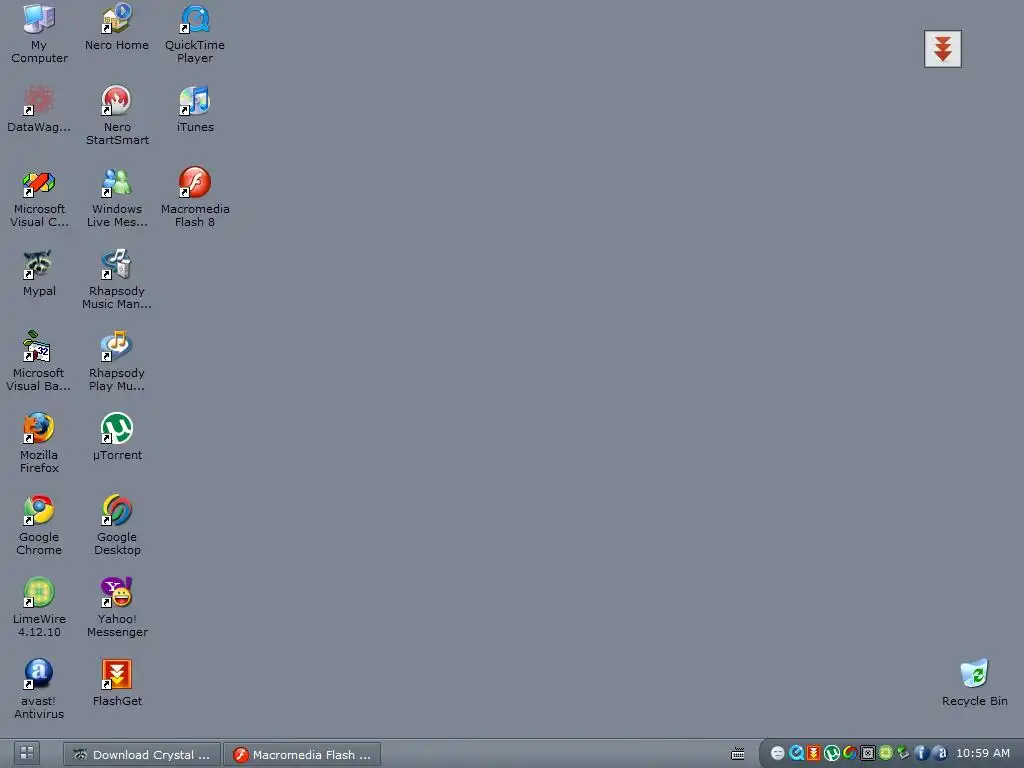This screenshot has height=768, width=1024.
Task: Select the Windows Live Messenger shortcut
Action: coord(117,197)
